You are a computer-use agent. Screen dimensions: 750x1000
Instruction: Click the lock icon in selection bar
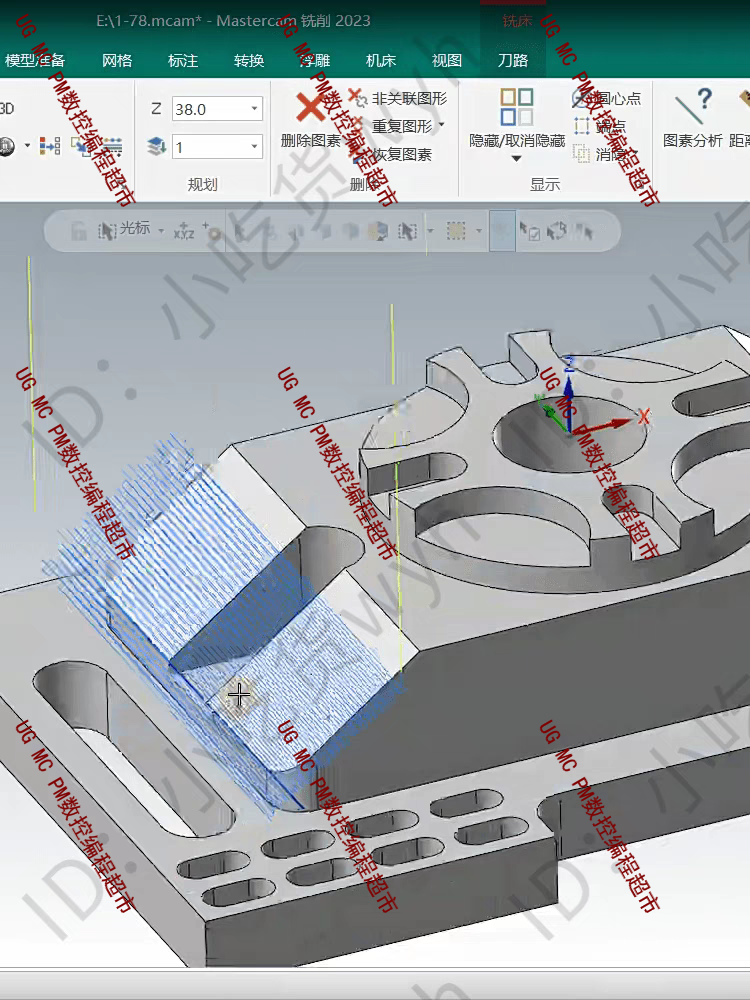pyautogui.click(x=78, y=231)
